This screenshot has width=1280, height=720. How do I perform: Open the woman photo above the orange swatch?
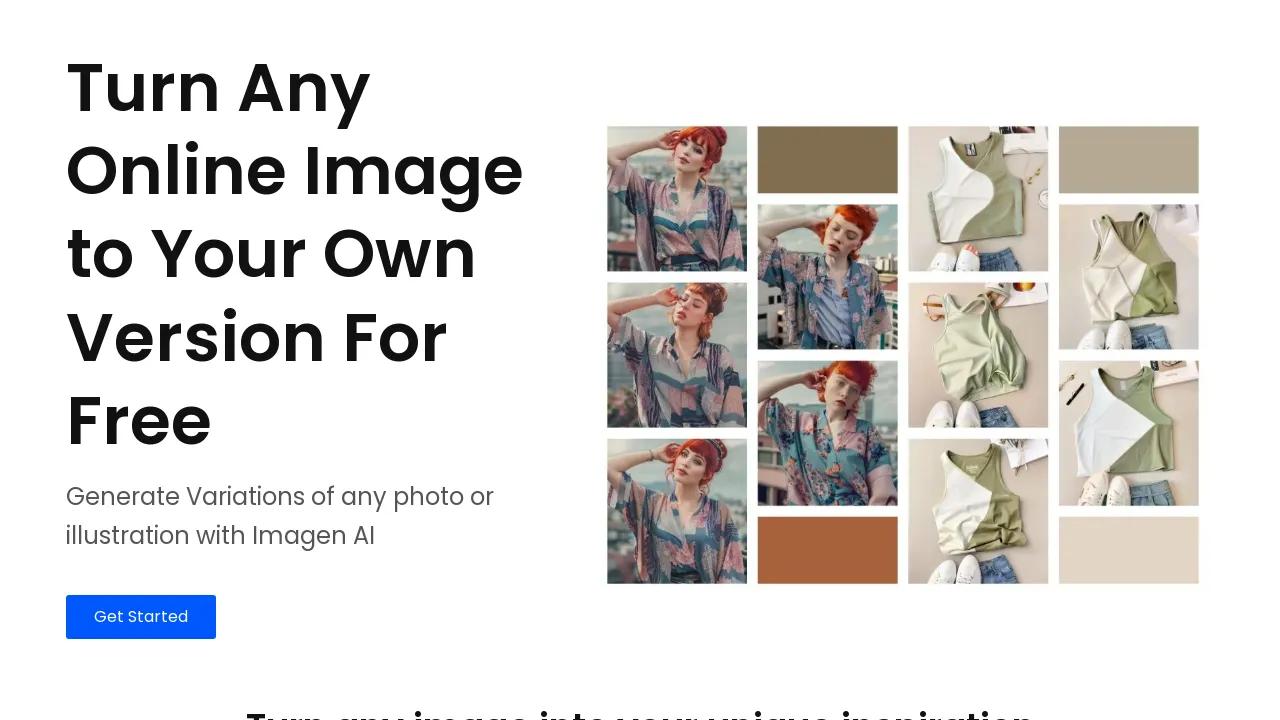827,433
